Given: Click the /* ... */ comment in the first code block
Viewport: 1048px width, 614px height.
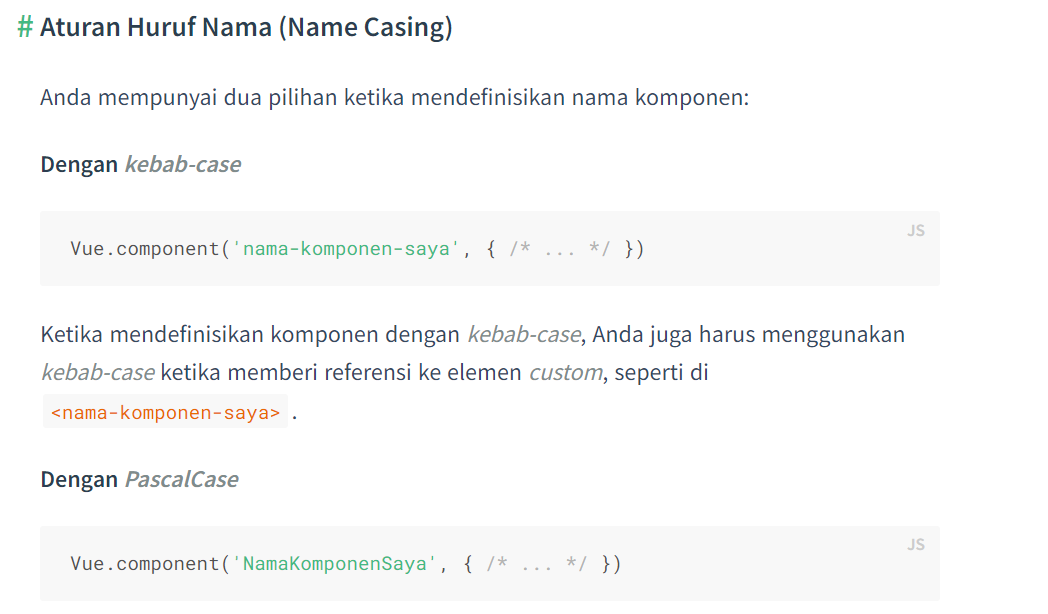Looking at the screenshot, I should tap(560, 249).
